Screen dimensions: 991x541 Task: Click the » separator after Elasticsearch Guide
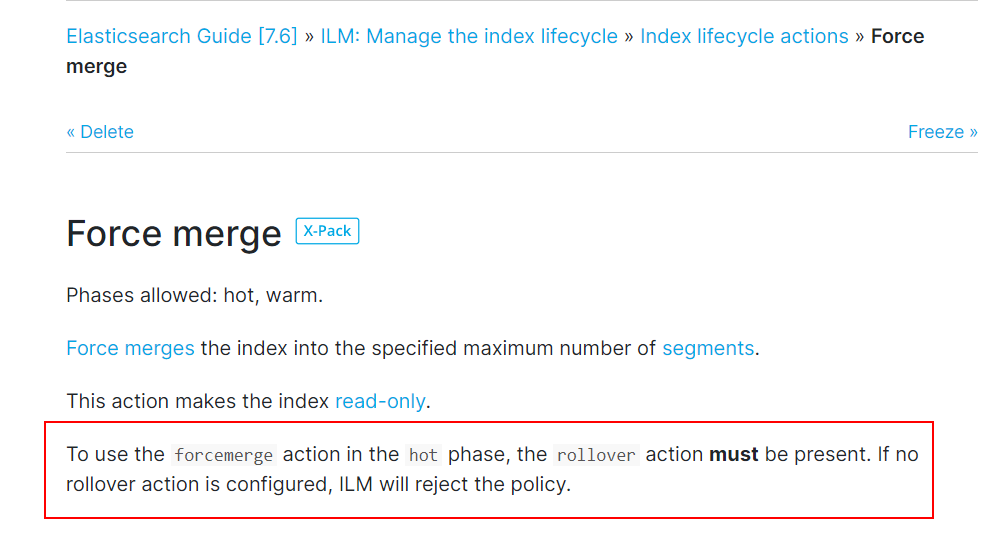tap(309, 36)
